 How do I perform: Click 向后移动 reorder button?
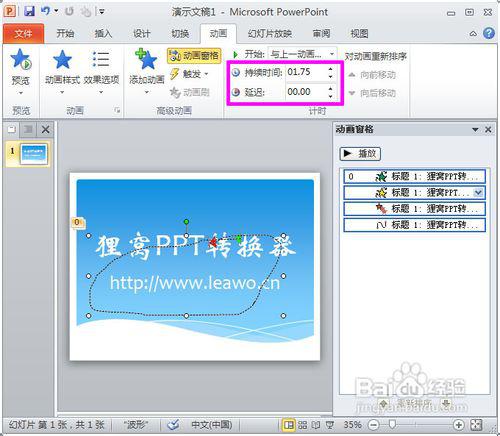[372, 93]
